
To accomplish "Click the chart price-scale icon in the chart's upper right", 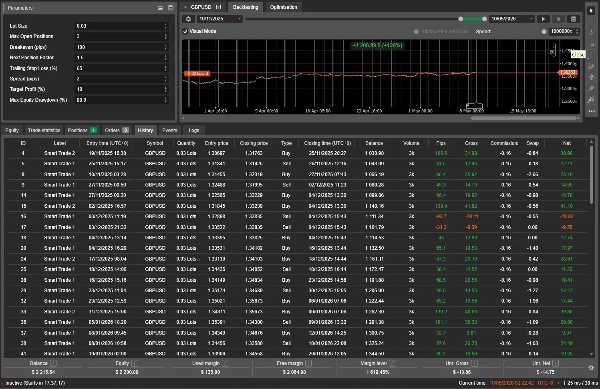I will (x=553, y=50).
